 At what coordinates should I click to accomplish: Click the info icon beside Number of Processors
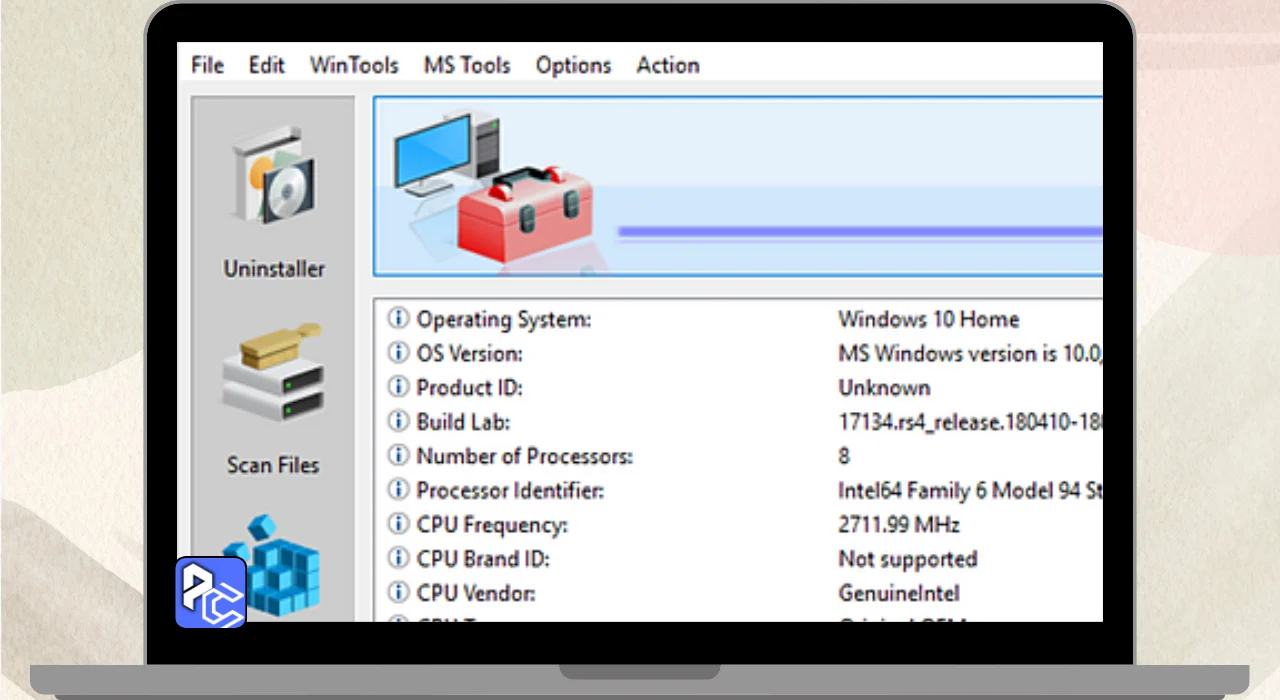point(399,456)
